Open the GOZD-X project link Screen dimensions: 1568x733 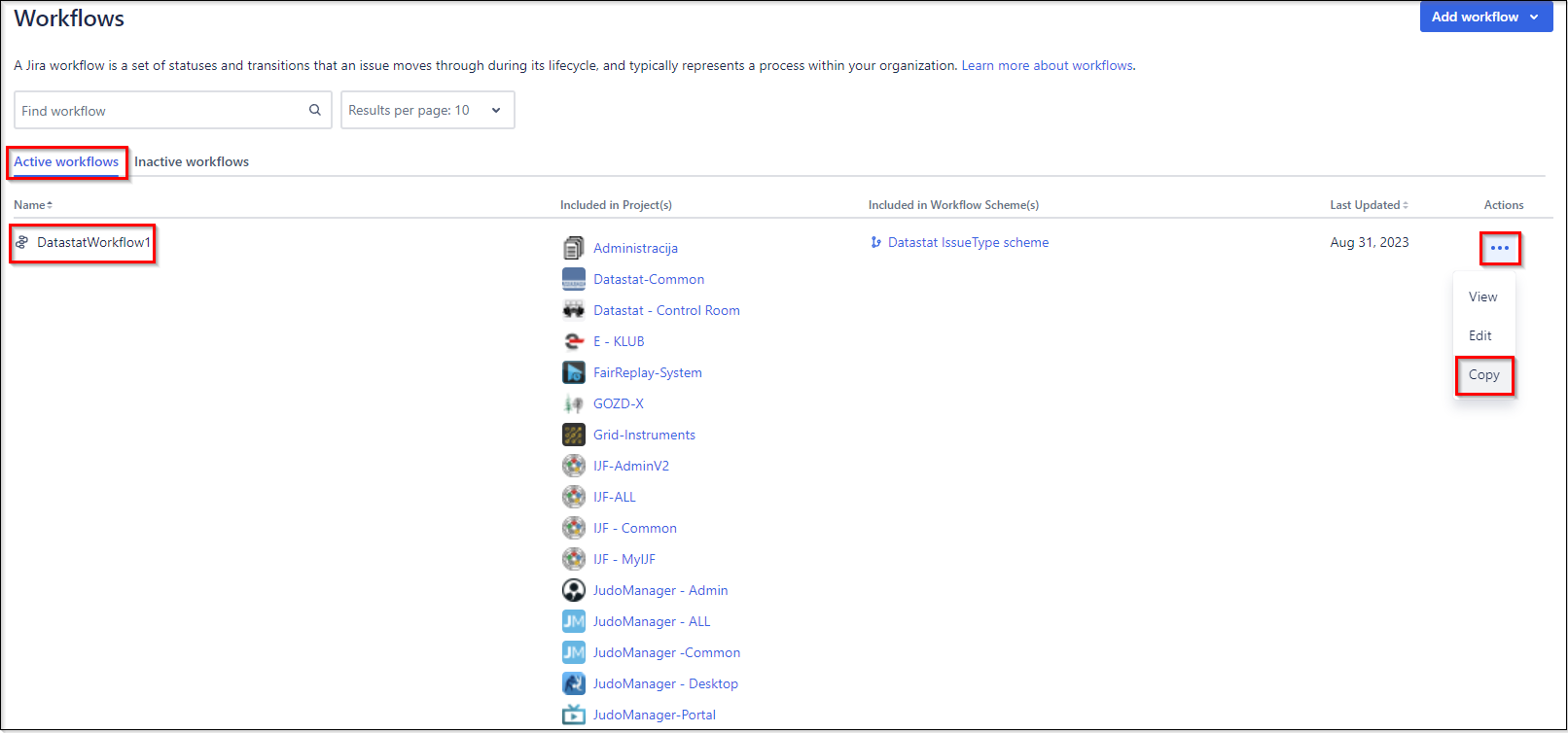tap(619, 403)
